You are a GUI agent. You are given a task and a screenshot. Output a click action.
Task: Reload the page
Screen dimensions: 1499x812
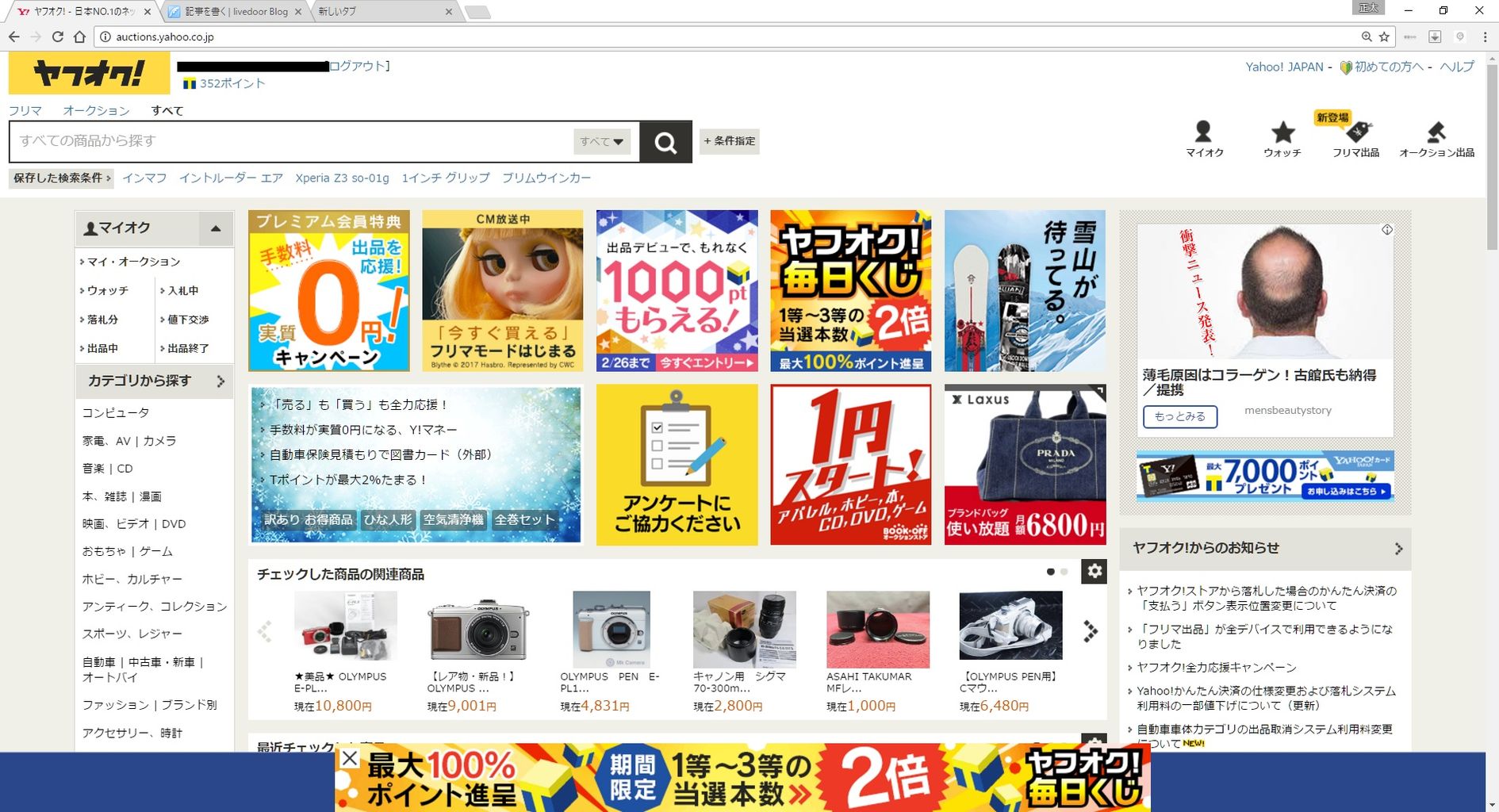[57, 36]
